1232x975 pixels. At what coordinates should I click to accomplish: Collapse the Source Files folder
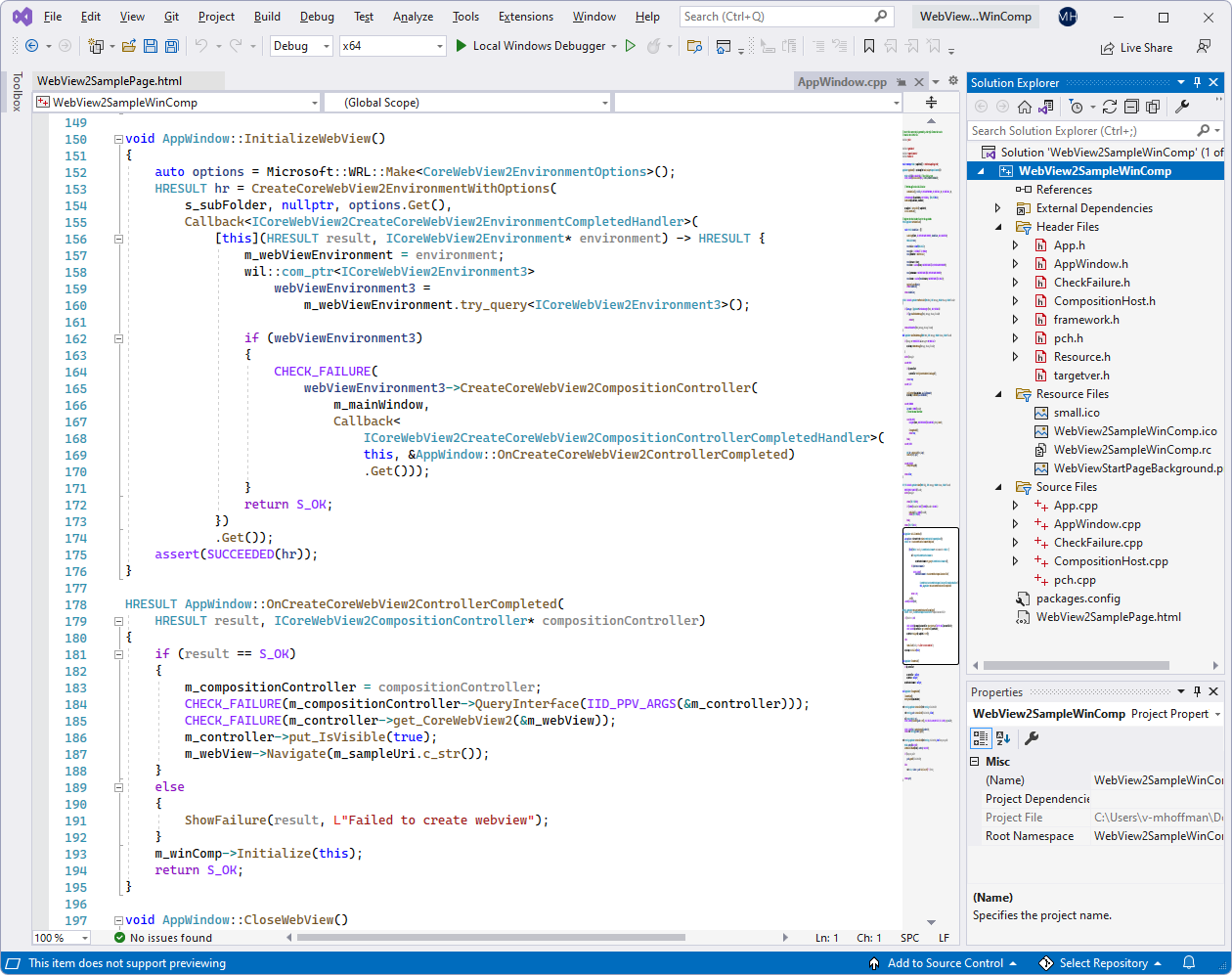(x=998, y=486)
